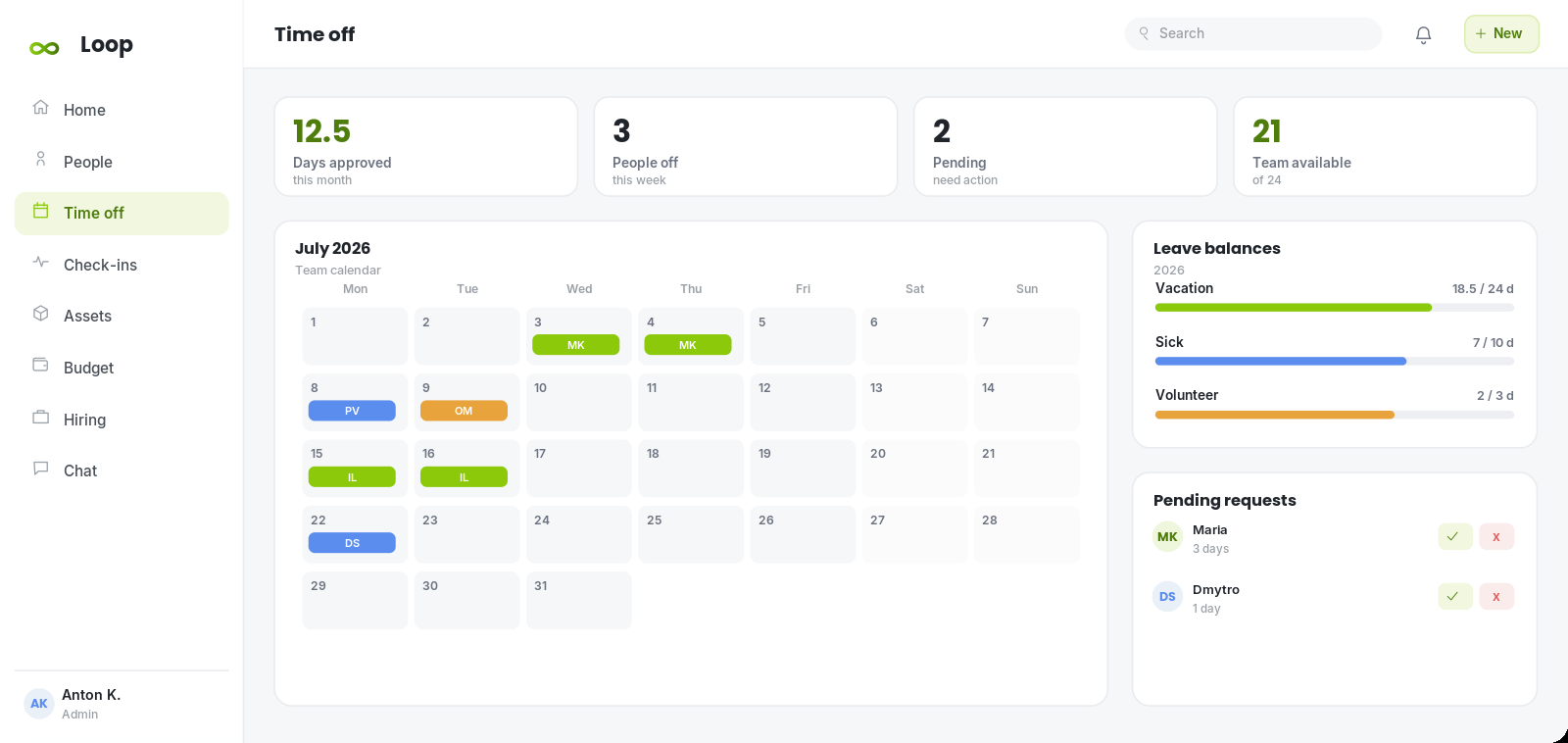This screenshot has width=1568, height=743.
Task: Click the Volunteer balance progress bar
Action: [1334, 415]
